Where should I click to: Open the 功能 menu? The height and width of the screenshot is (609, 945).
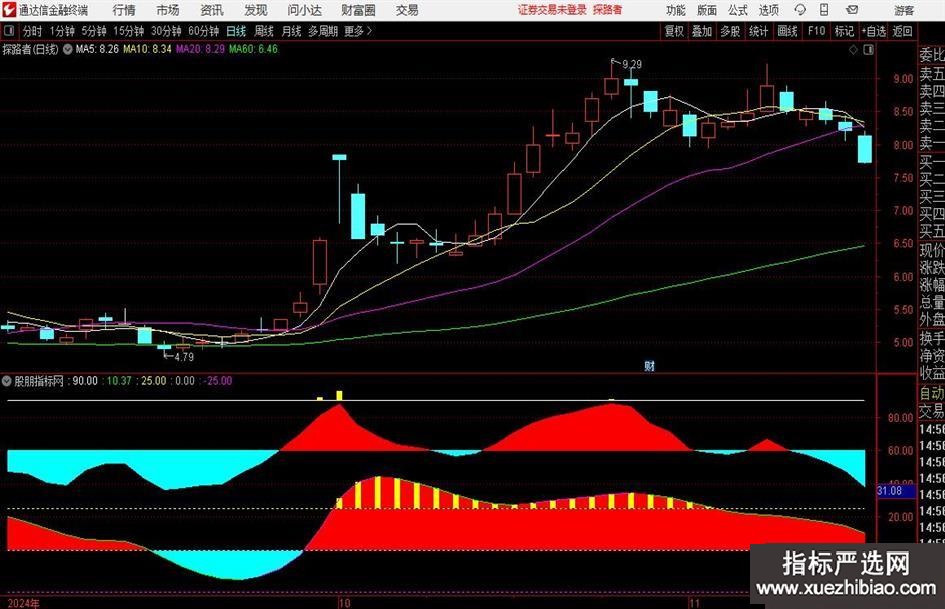pos(676,10)
